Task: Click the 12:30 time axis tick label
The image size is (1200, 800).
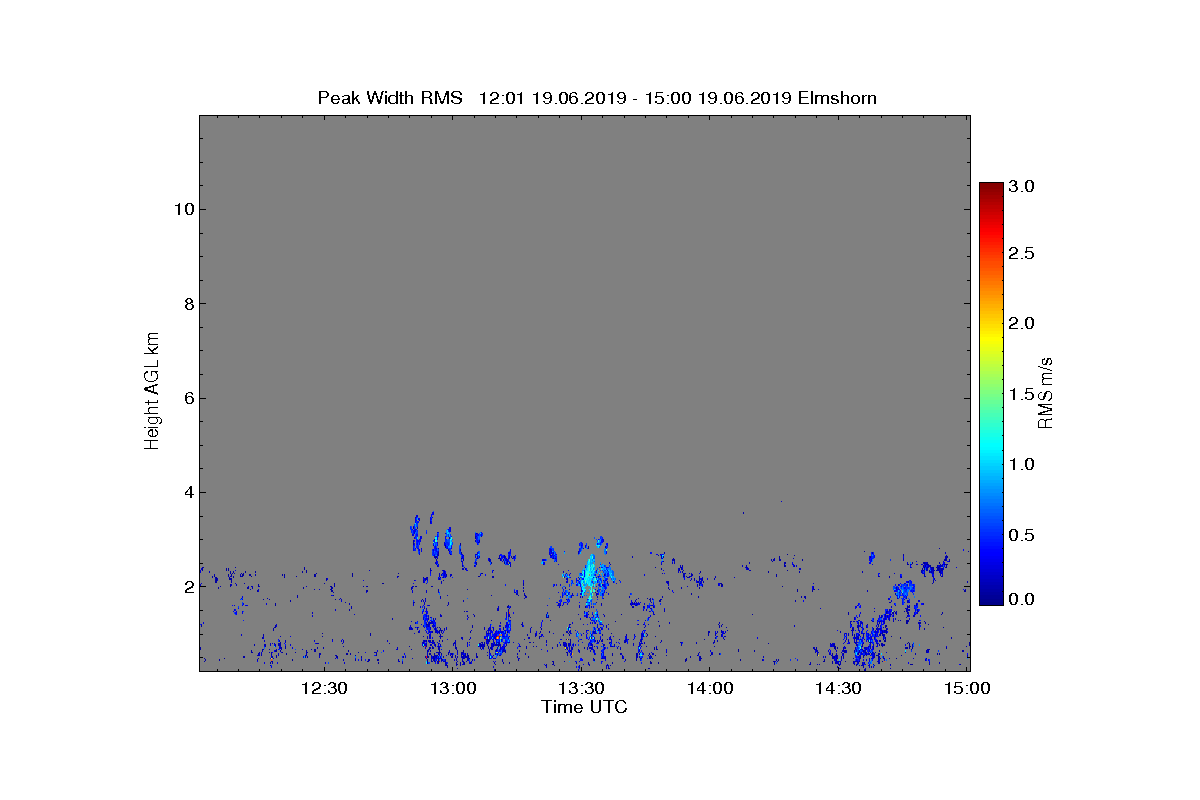Action: coord(324,688)
